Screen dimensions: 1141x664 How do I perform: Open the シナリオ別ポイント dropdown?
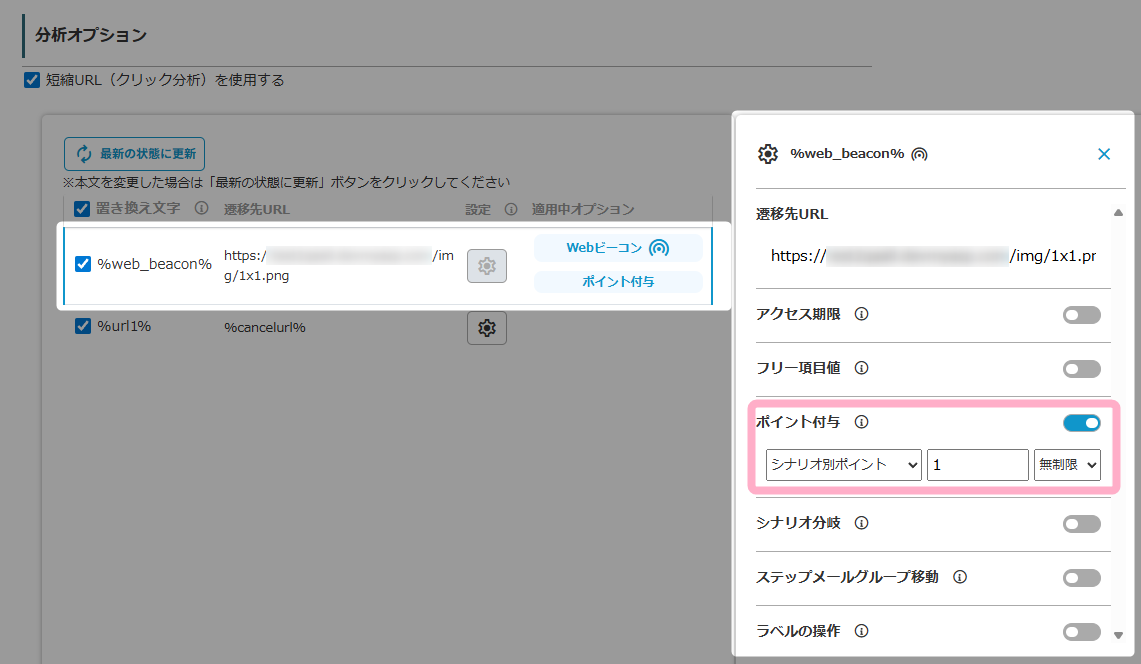[843, 465]
